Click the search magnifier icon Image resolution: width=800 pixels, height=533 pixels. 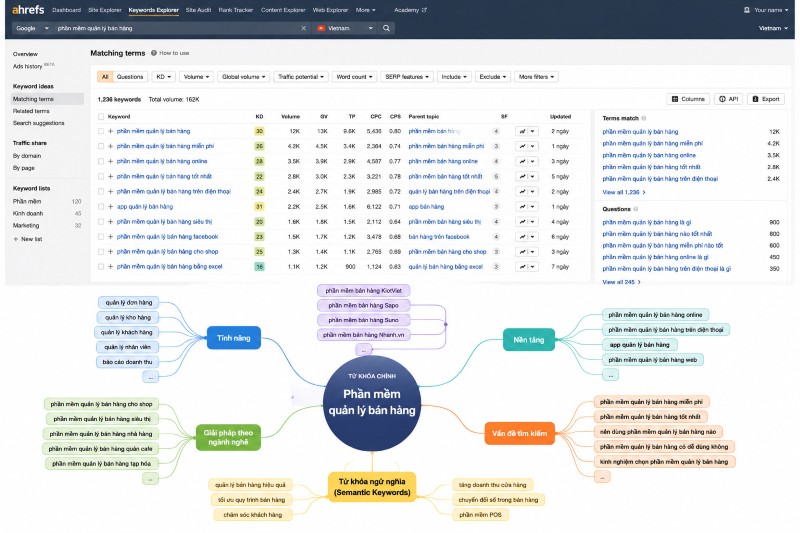coord(386,28)
